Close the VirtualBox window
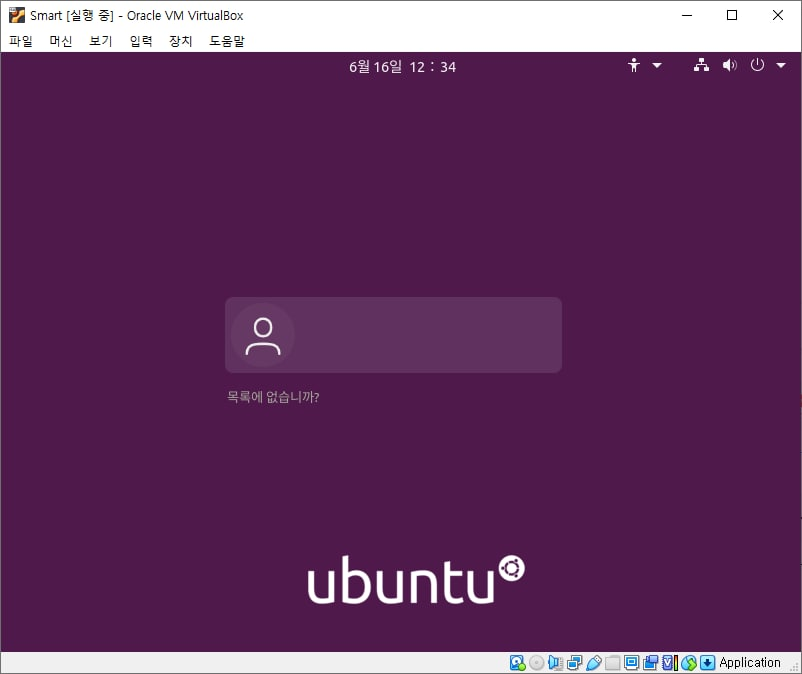The image size is (802, 674). click(778, 15)
